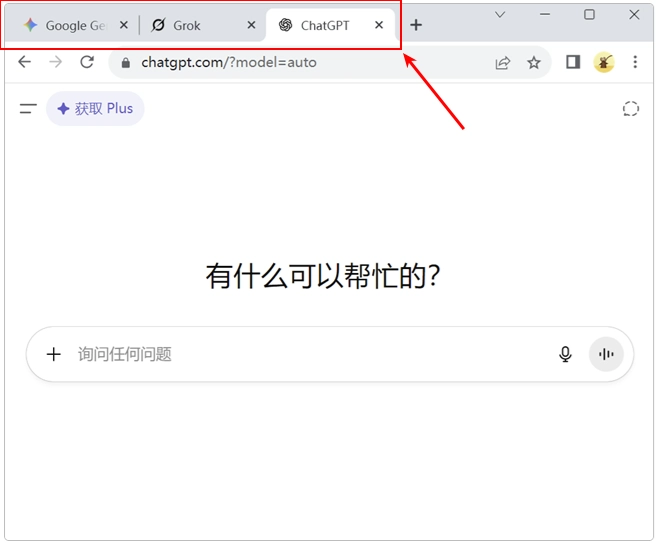Toggle the browser side panel

tap(573, 62)
